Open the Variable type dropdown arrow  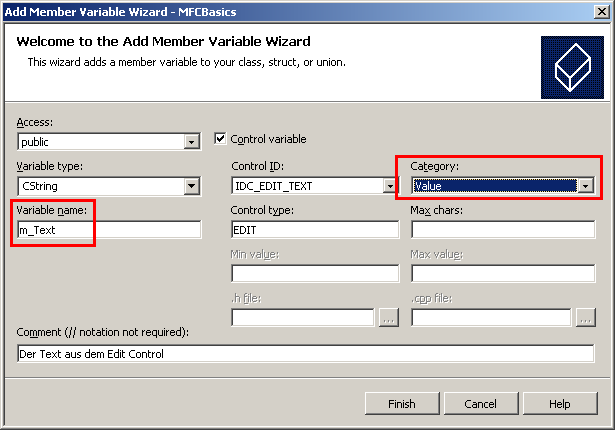pos(191,186)
